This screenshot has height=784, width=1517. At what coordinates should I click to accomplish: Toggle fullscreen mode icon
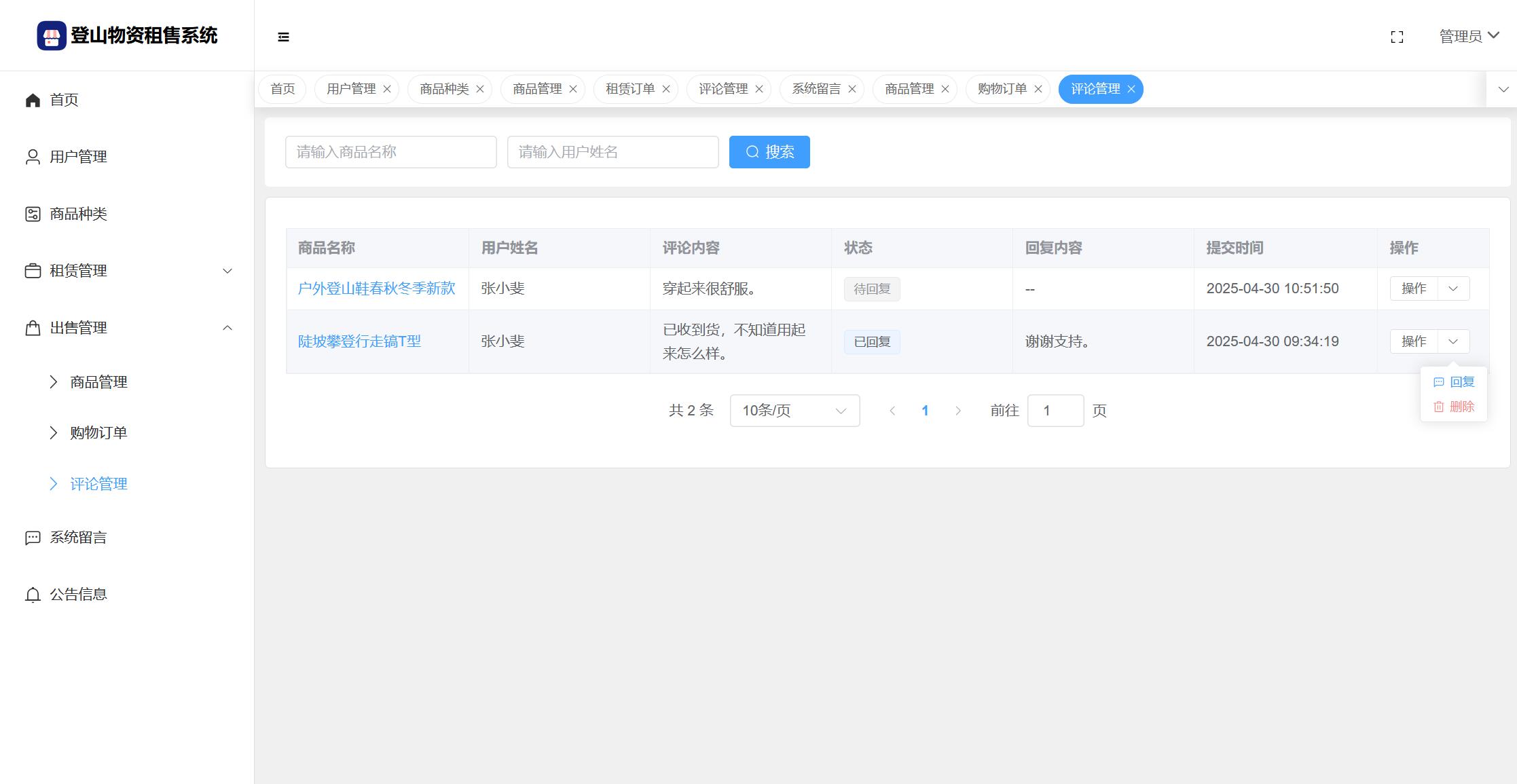[x=1397, y=37]
